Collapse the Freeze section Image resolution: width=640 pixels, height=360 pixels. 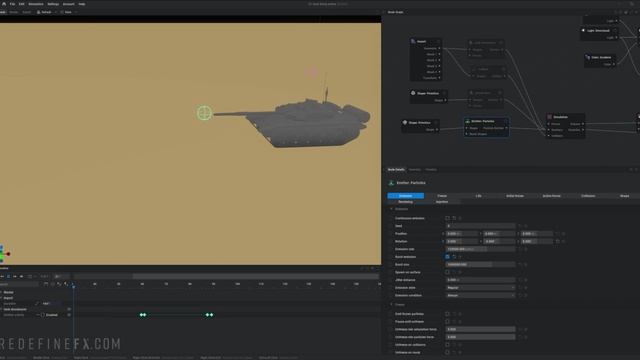click(x=391, y=304)
